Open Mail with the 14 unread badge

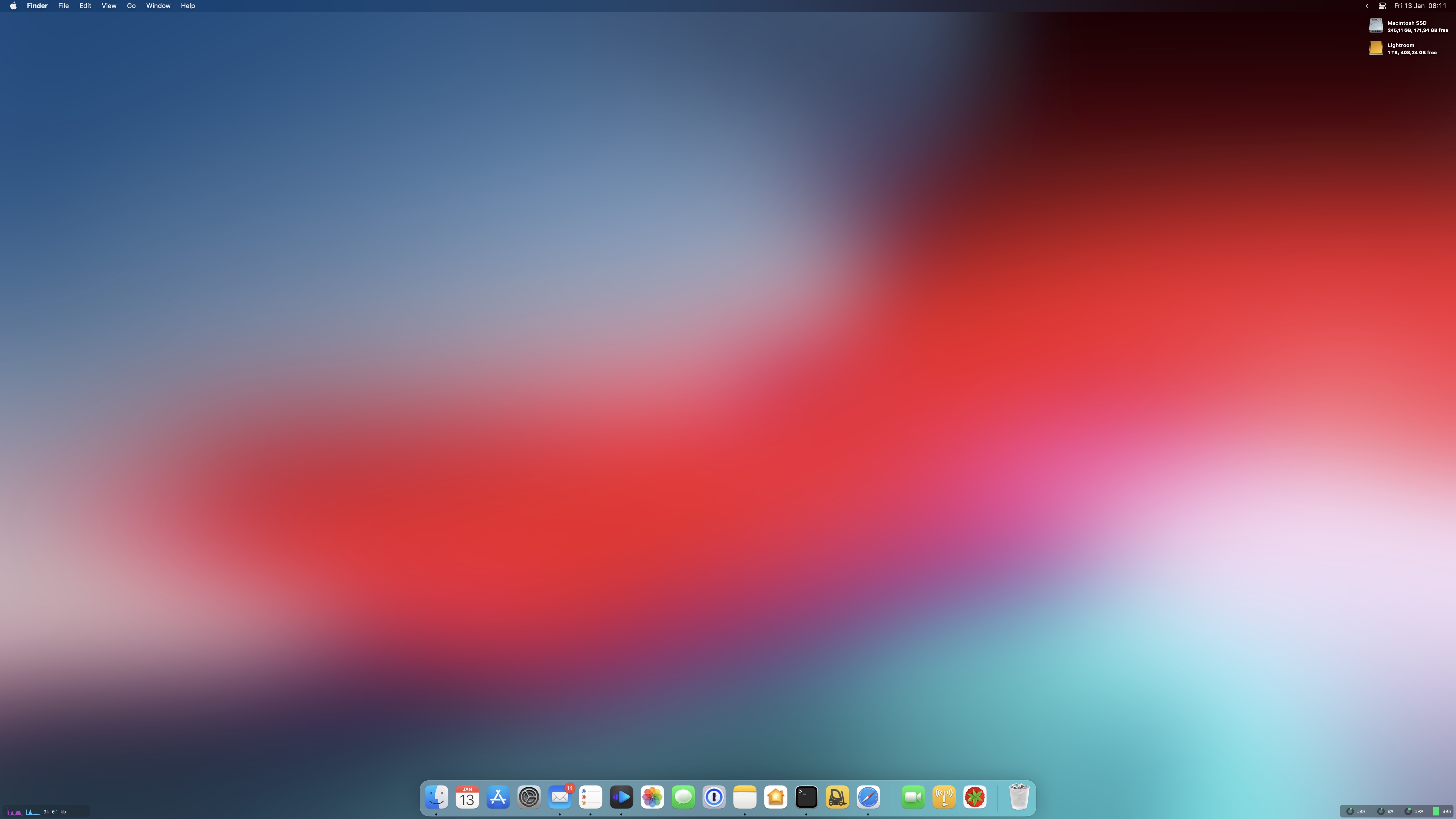(560, 797)
